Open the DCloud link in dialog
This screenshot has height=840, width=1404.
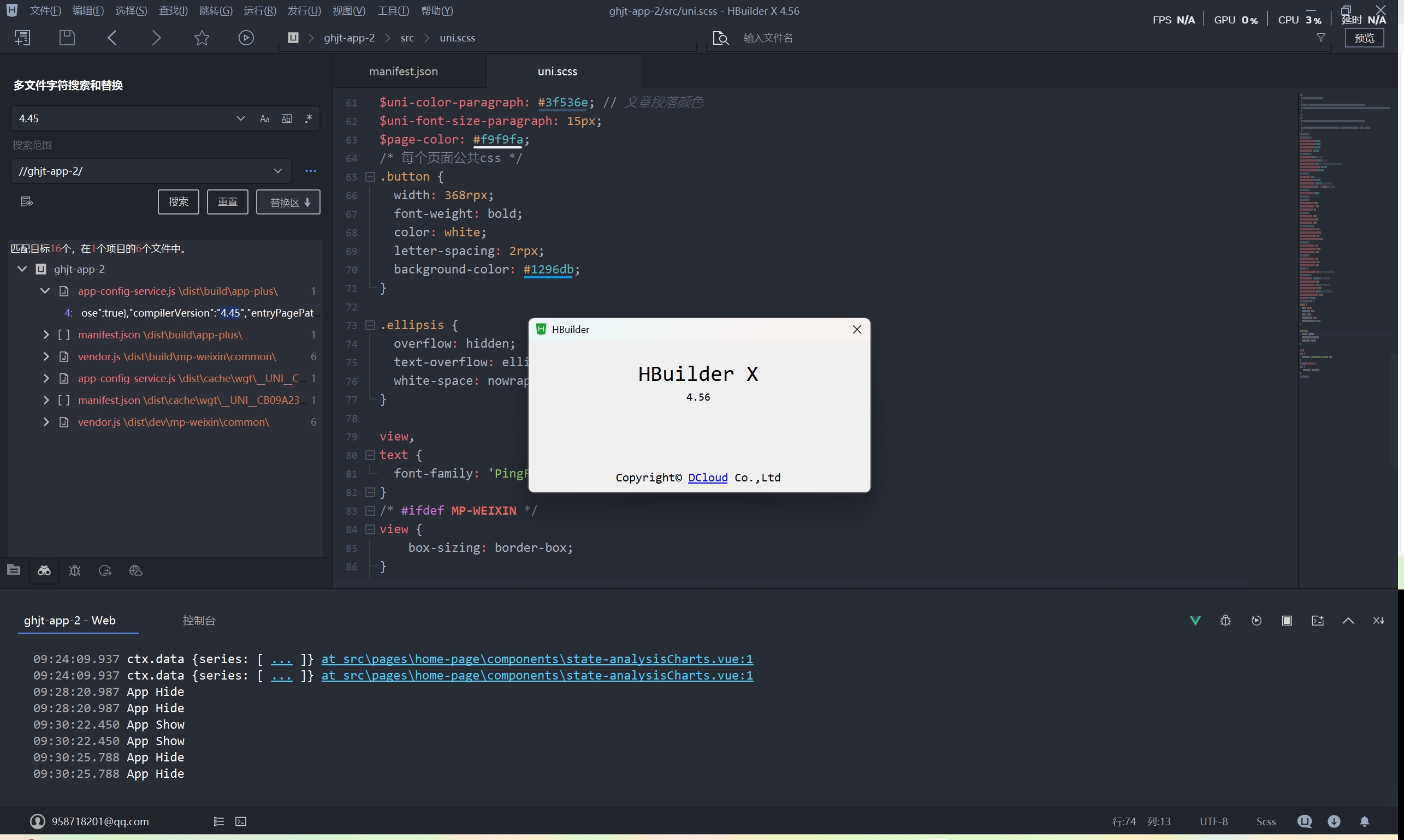pyautogui.click(x=707, y=478)
